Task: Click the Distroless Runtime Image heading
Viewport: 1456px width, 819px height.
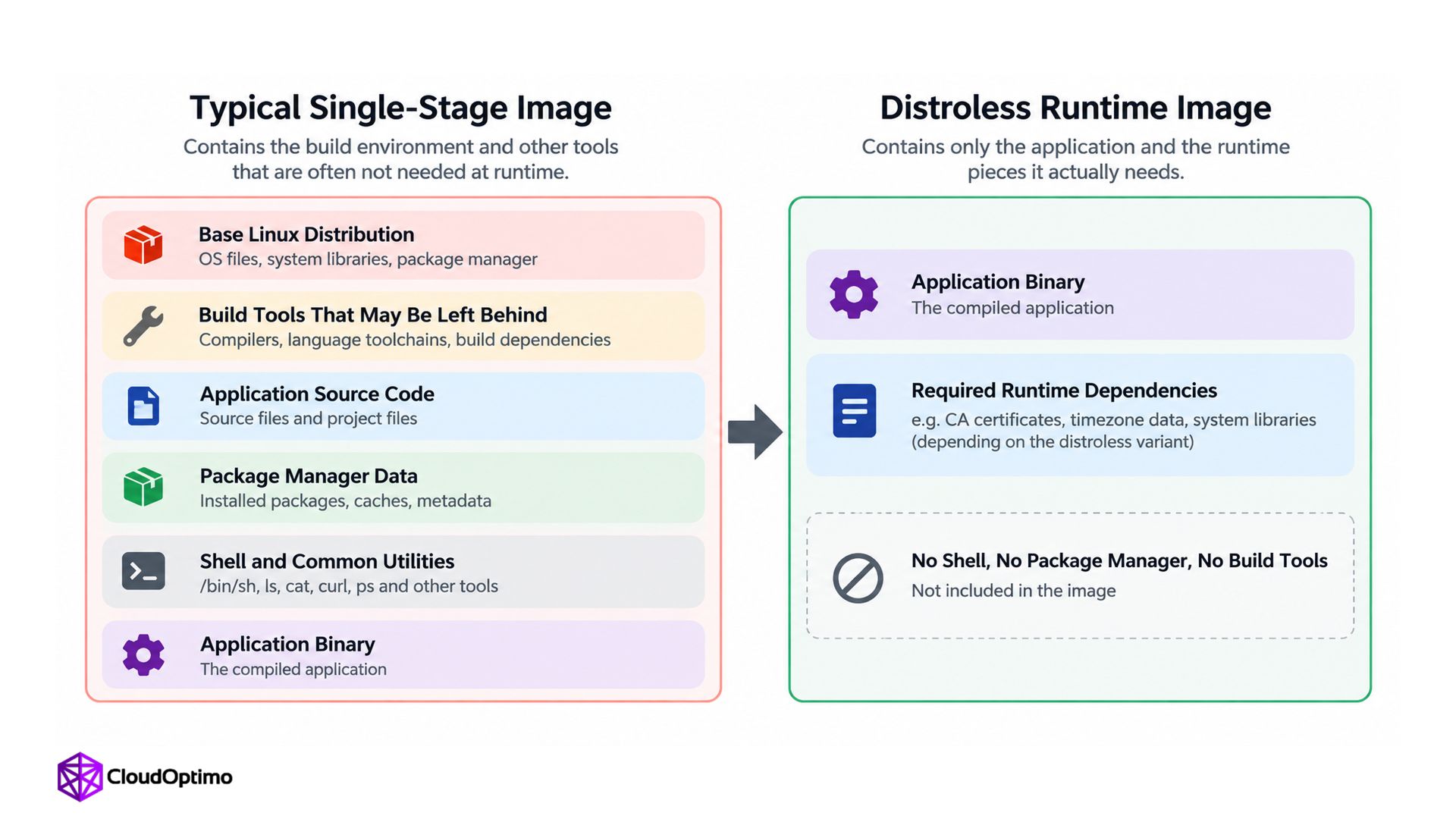Action: click(x=1075, y=108)
